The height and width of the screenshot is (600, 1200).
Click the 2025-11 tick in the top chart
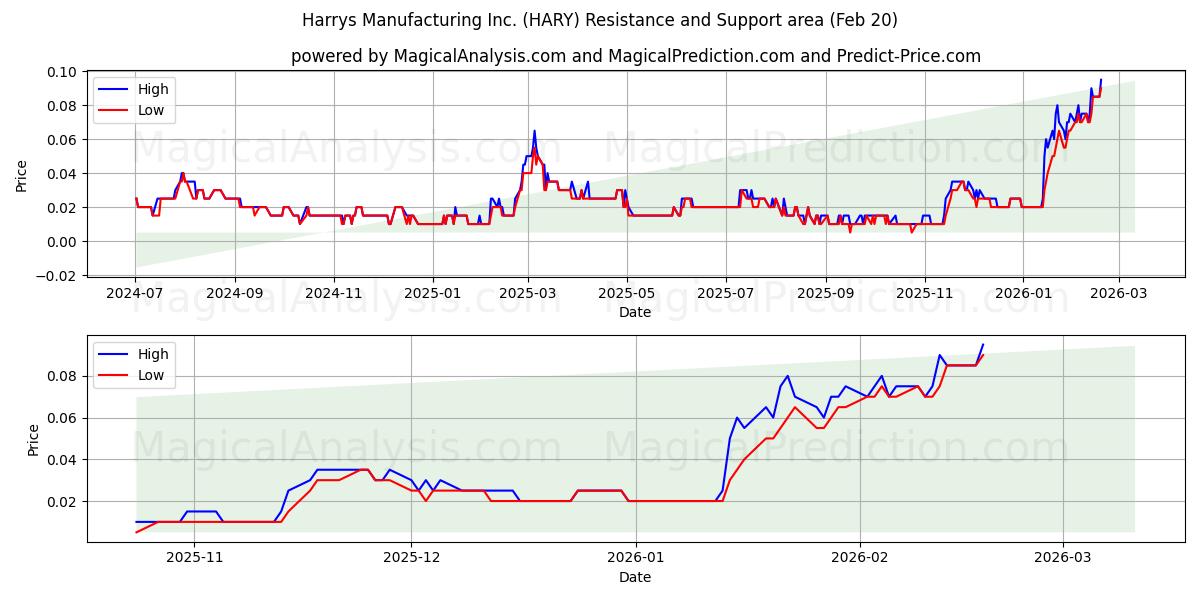[924, 293]
